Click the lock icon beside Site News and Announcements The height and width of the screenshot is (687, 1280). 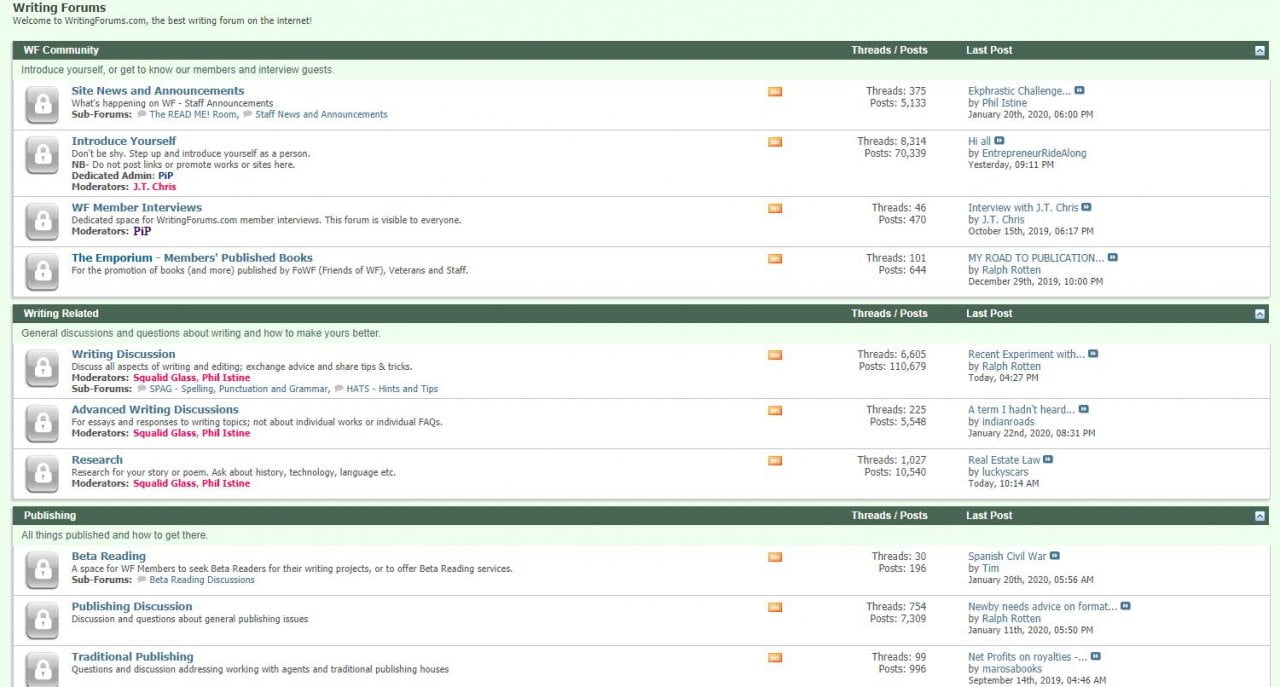point(42,104)
